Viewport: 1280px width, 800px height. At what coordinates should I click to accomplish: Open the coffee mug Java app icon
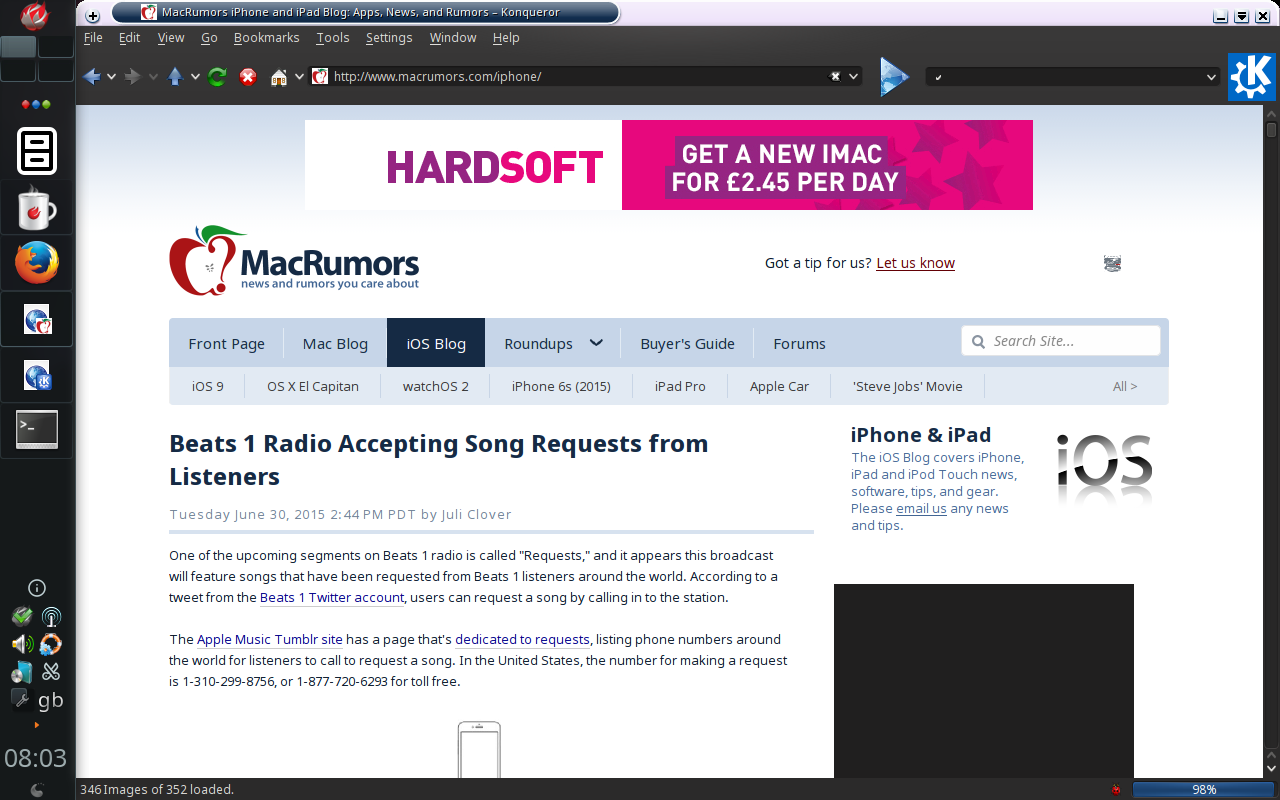(x=37, y=207)
